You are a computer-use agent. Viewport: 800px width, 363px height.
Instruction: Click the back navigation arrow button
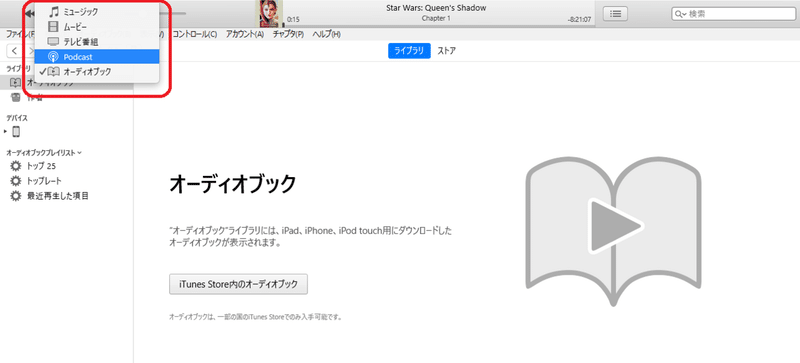[x=15, y=51]
